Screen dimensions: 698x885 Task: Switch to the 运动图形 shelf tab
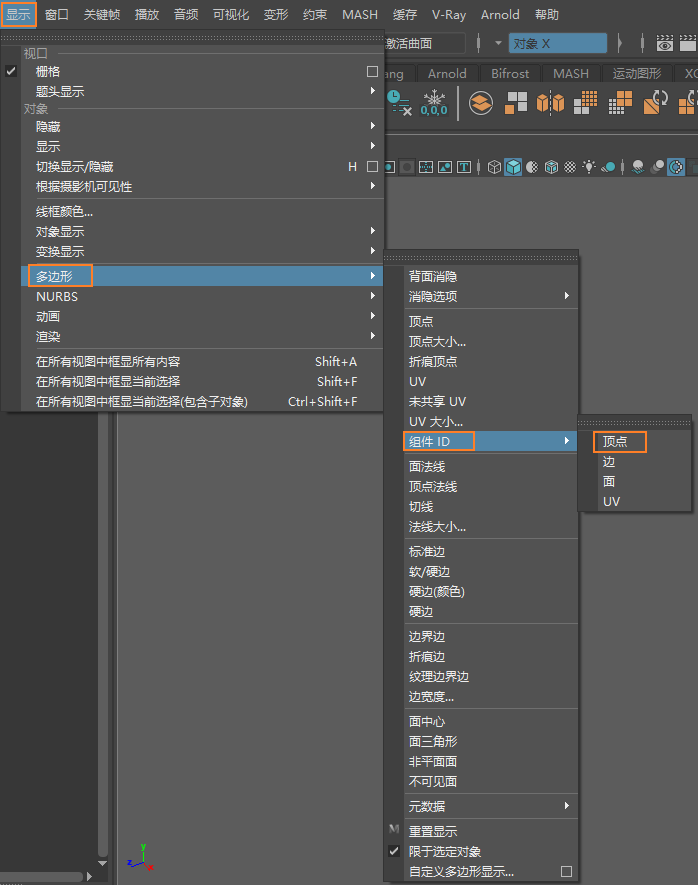pyautogui.click(x=636, y=74)
